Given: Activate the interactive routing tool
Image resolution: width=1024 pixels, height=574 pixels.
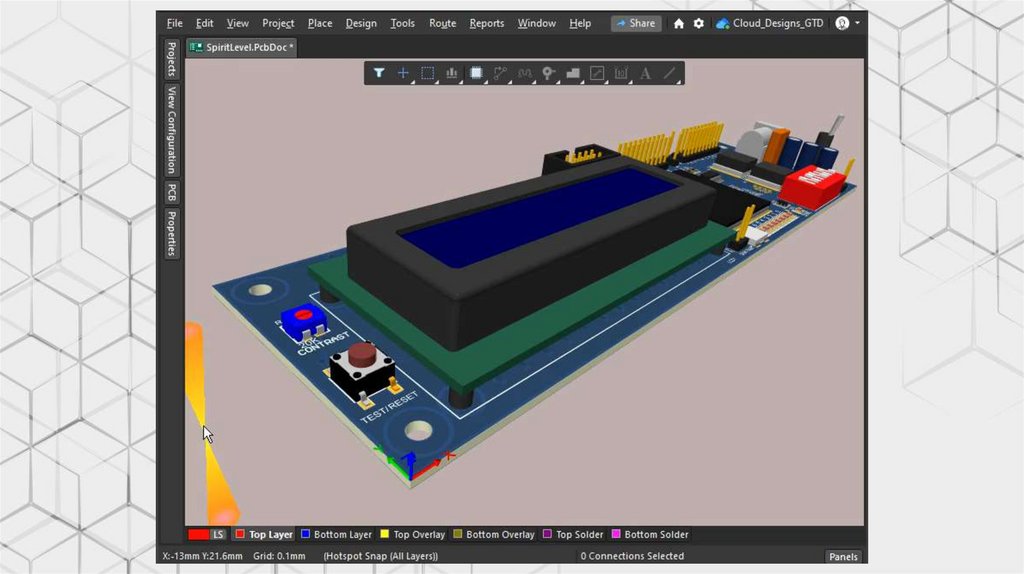Looking at the screenshot, I should (500, 73).
